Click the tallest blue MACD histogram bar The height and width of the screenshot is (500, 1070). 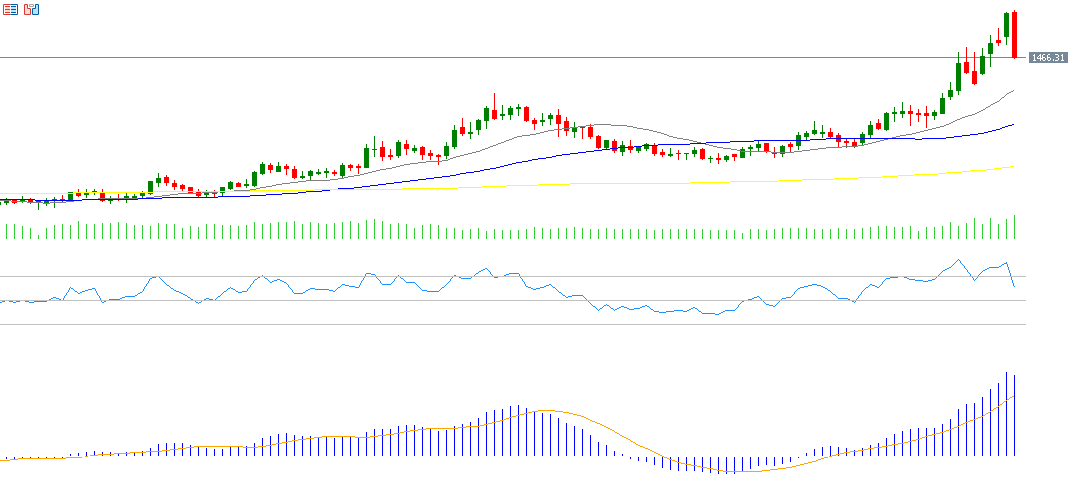click(1006, 415)
